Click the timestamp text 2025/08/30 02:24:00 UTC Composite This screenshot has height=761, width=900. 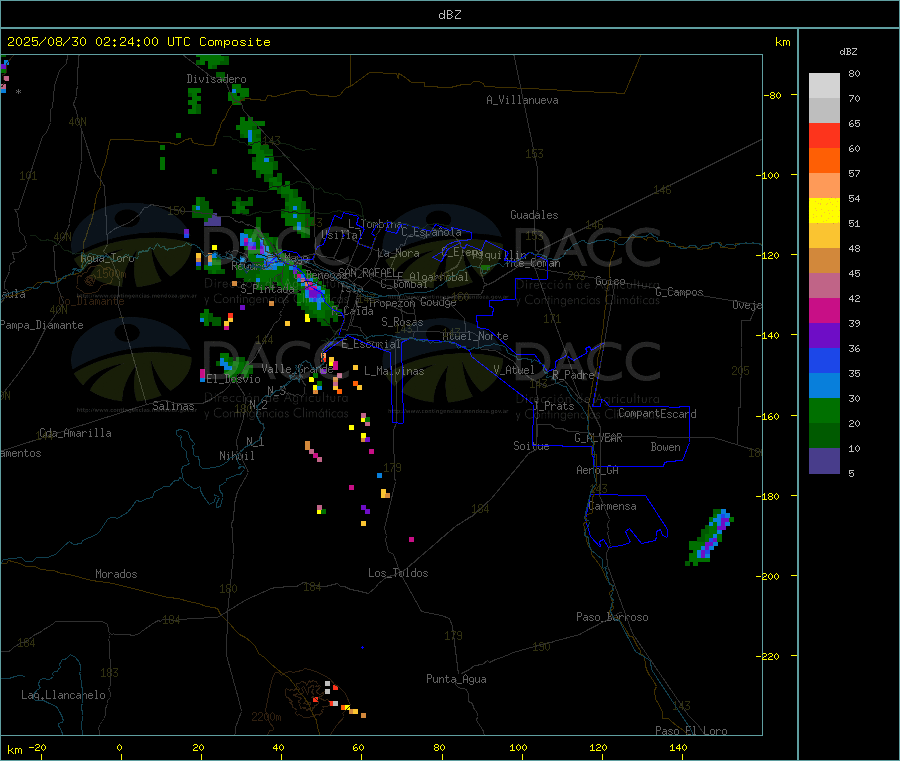(138, 42)
